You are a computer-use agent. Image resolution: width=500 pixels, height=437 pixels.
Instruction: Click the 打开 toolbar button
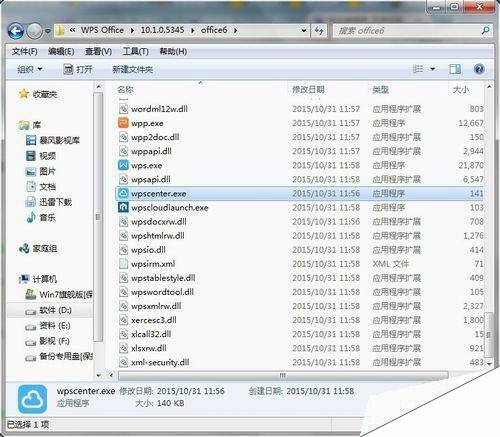click(78, 69)
